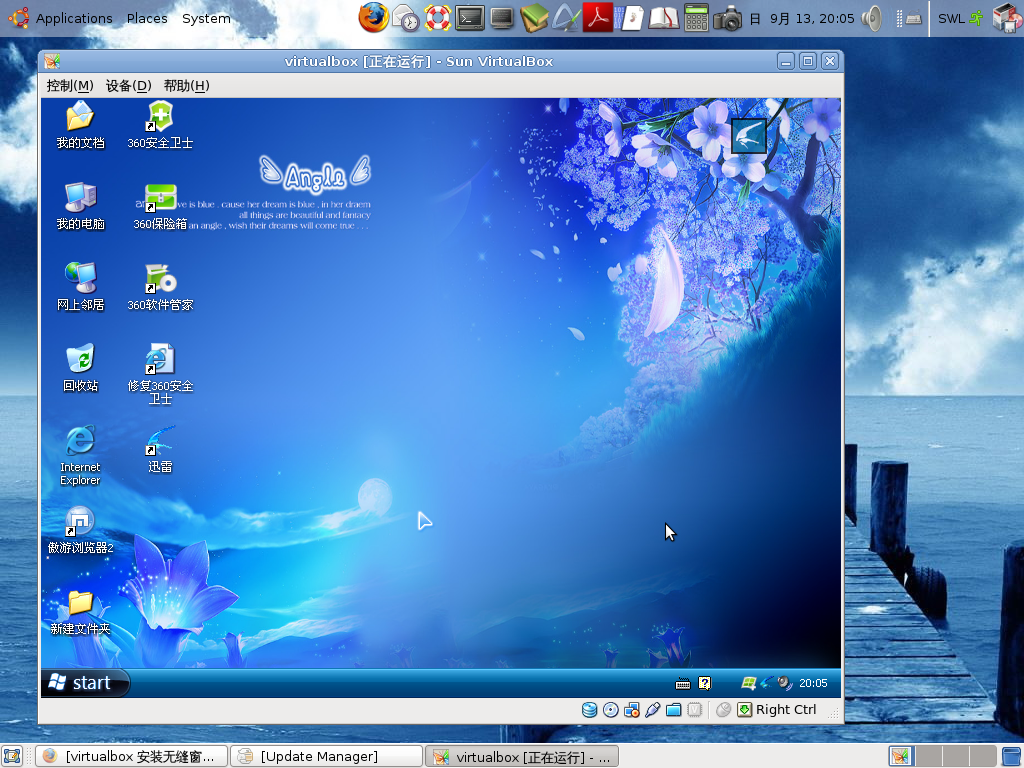Click the shared folders indicator in VirtualBox
The width and height of the screenshot is (1024, 768).
tap(673, 710)
